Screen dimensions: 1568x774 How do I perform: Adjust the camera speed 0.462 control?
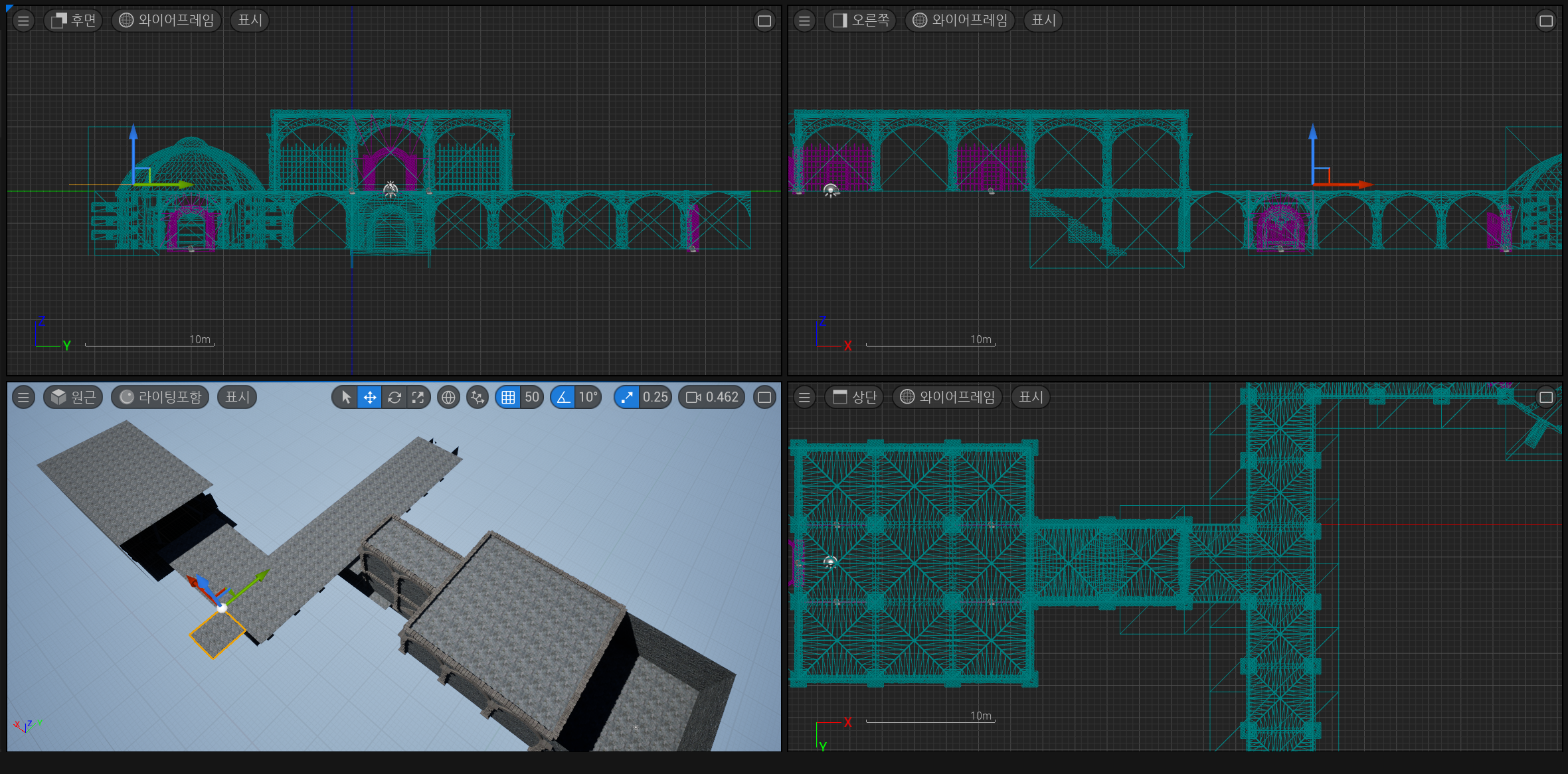point(712,397)
